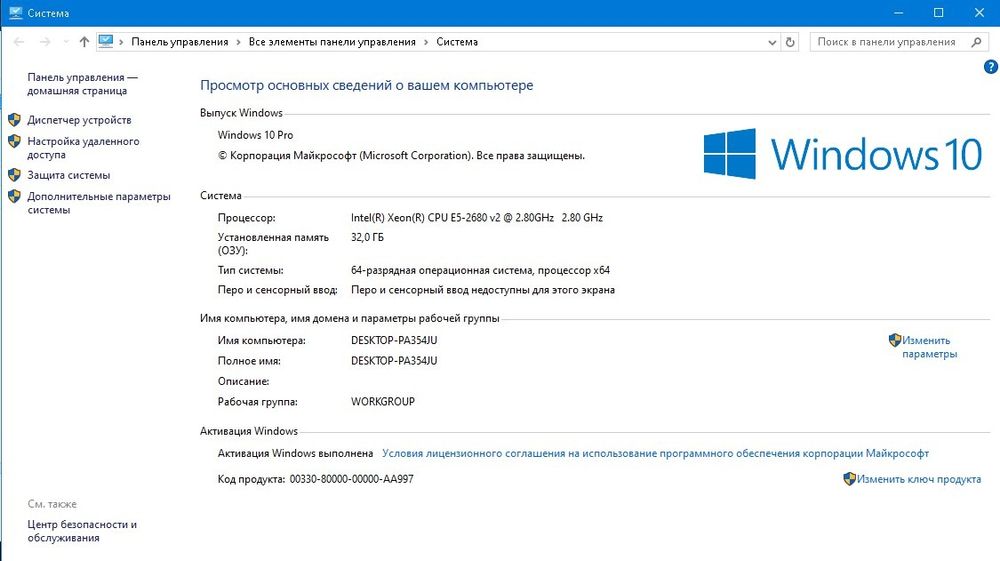
Task: Click DESKTOP-PA354JU beside Полное имя
Action: tap(394, 361)
